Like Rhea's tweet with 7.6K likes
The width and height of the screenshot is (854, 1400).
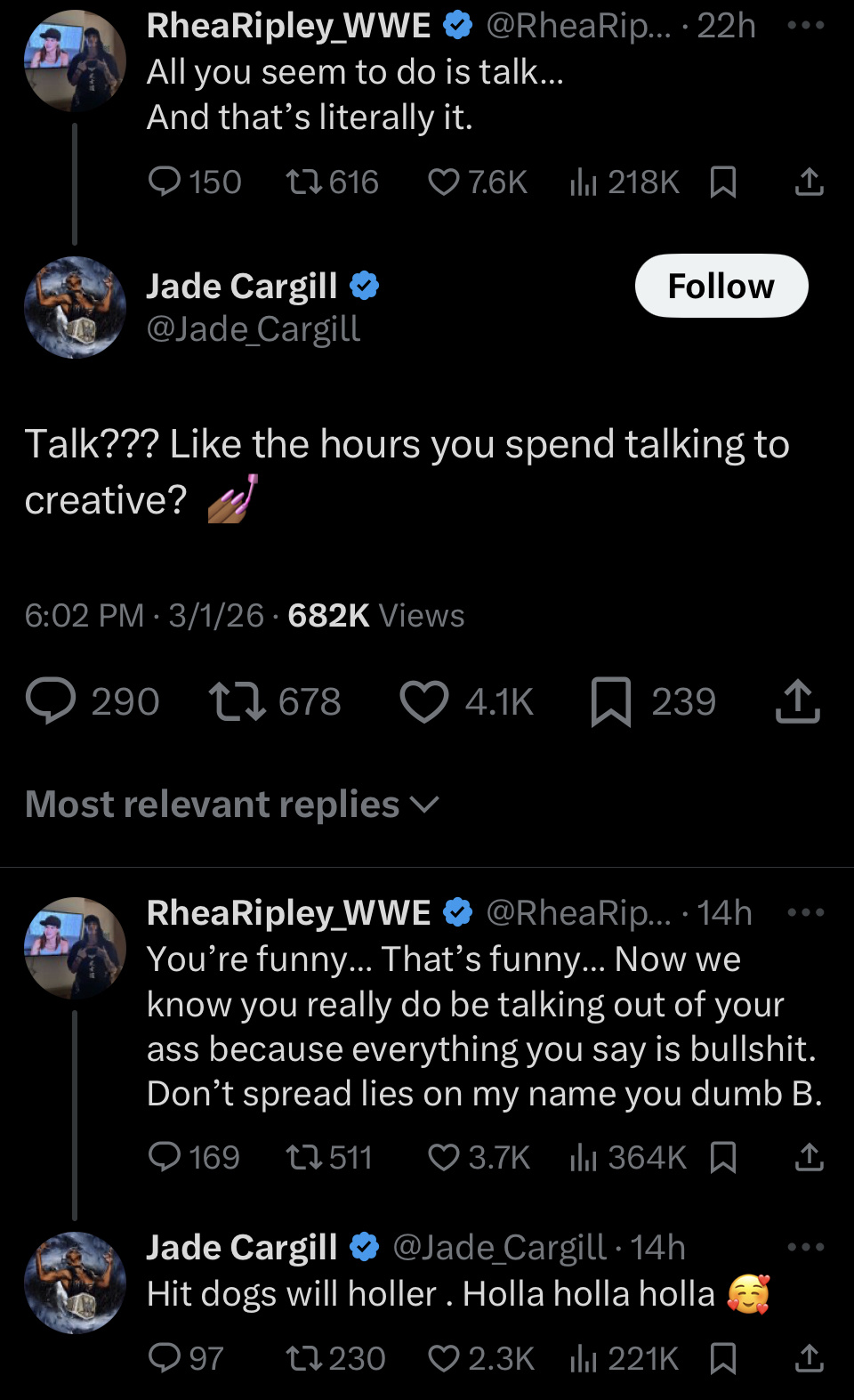click(443, 182)
